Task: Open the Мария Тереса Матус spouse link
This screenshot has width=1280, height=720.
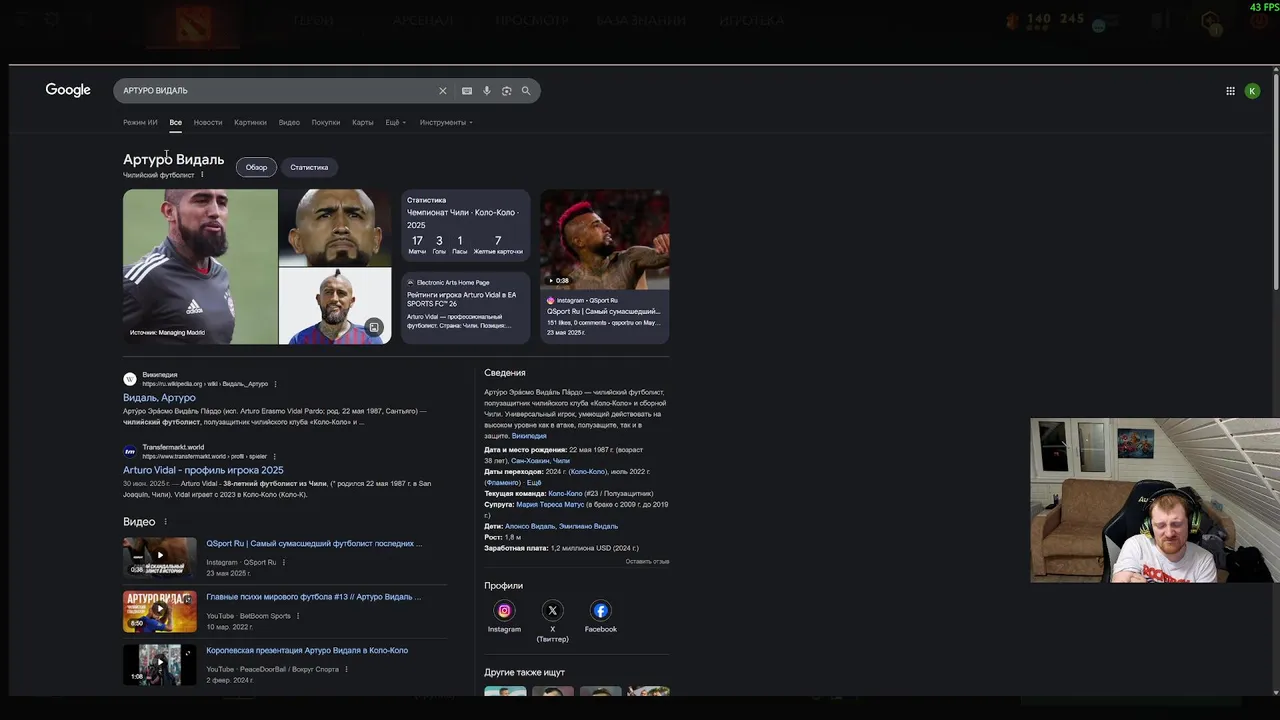Action: click(x=550, y=505)
